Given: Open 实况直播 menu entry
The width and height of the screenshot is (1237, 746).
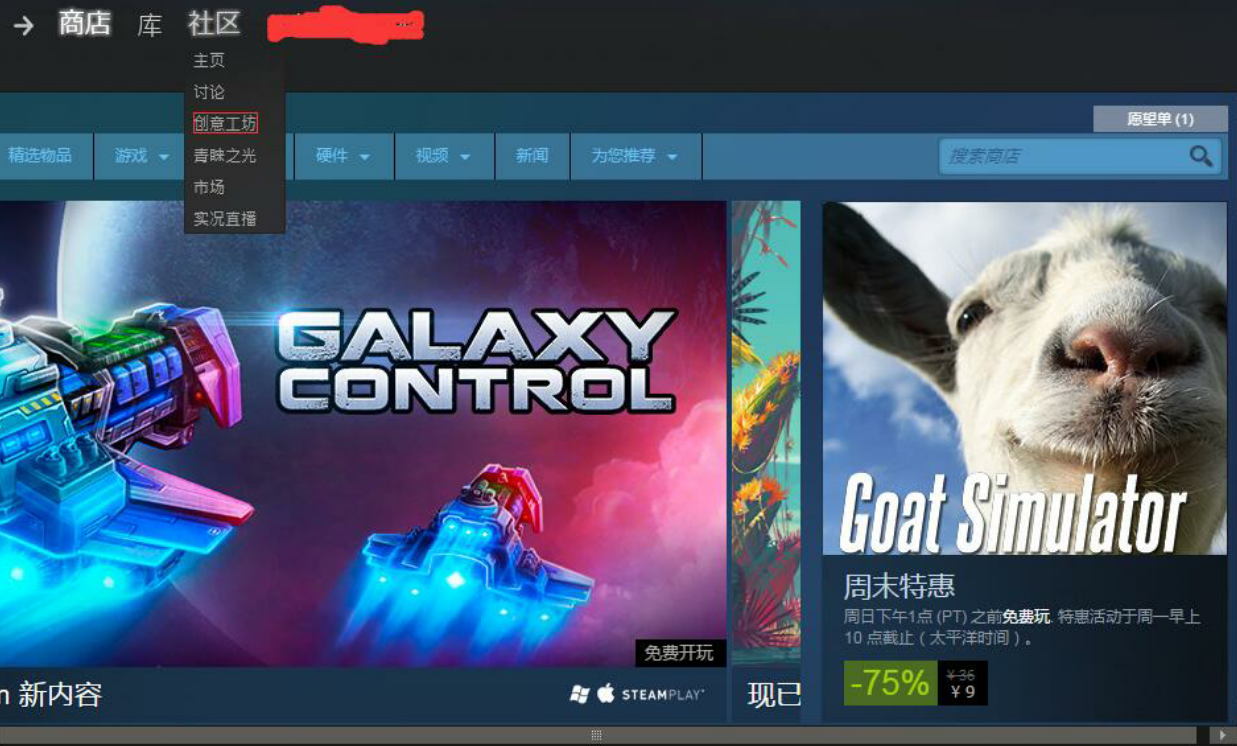Looking at the screenshot, I should [x=225, y=218].
